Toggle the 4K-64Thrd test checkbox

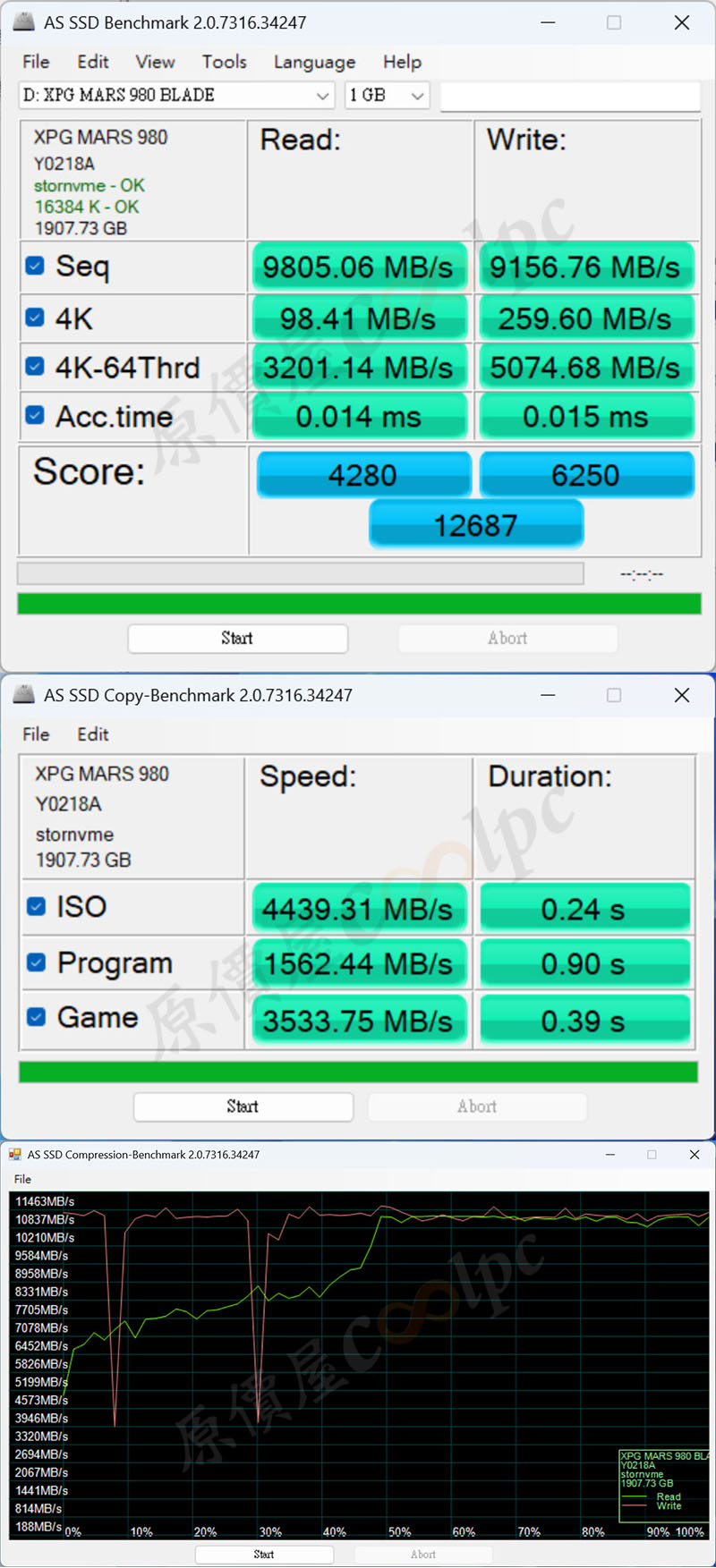(x=35, y=366)
